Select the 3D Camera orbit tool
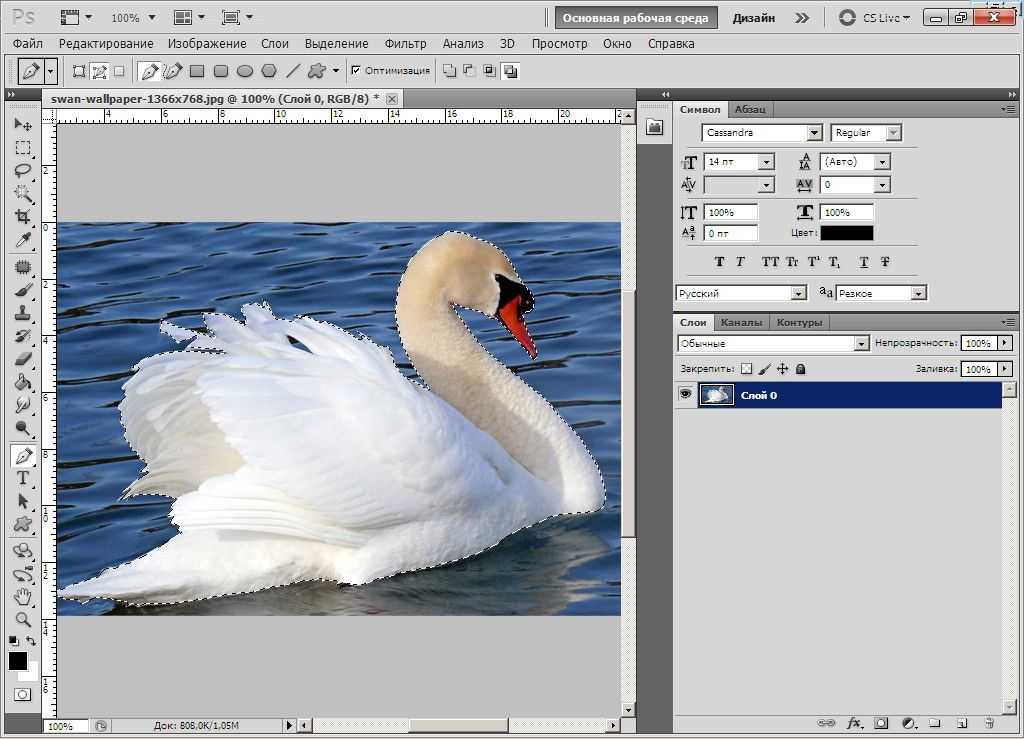1024x739 pixels. [x=23, y=574]
